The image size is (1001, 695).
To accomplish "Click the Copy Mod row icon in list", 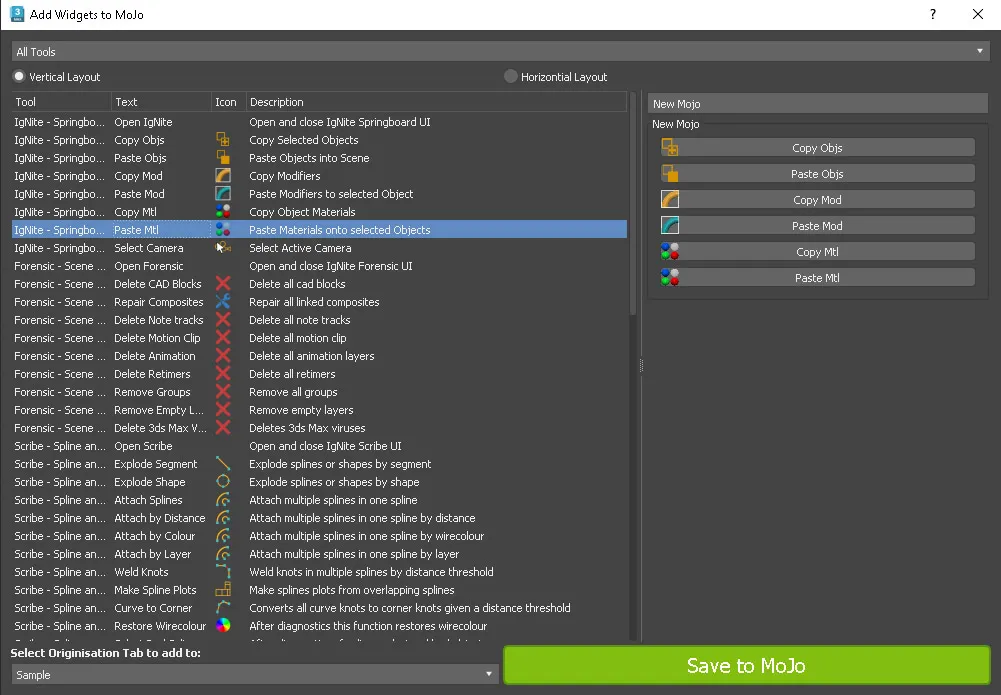I will pos(223,176).
